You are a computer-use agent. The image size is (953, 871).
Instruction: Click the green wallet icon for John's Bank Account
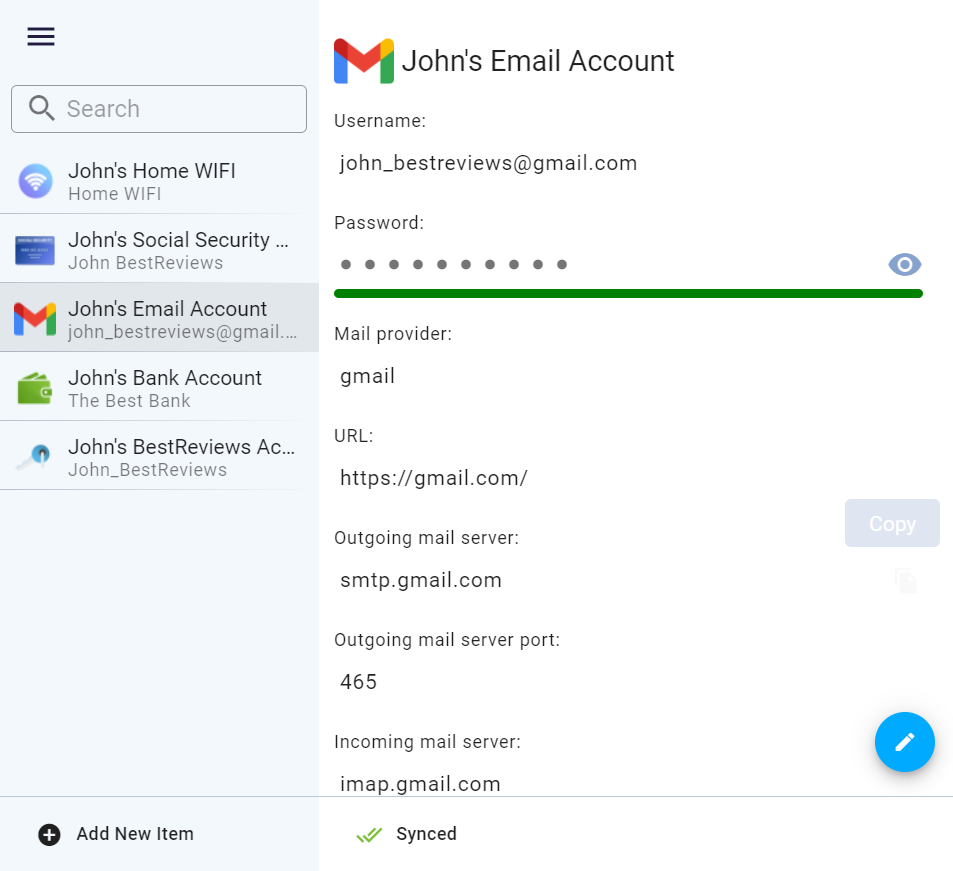[x=35, y=387]
